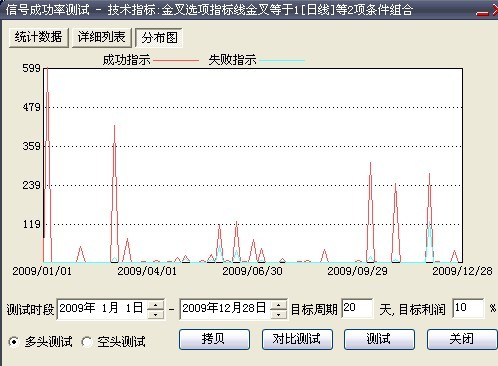Decrease the start date with down arrow
The height and width of the screenshot is (366, 498).
pos(155,314)
